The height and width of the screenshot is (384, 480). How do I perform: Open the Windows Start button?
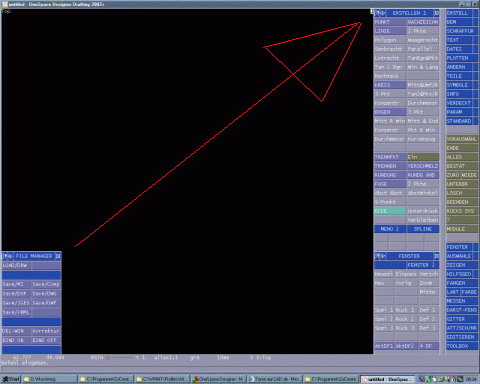[x=11, y=379]
